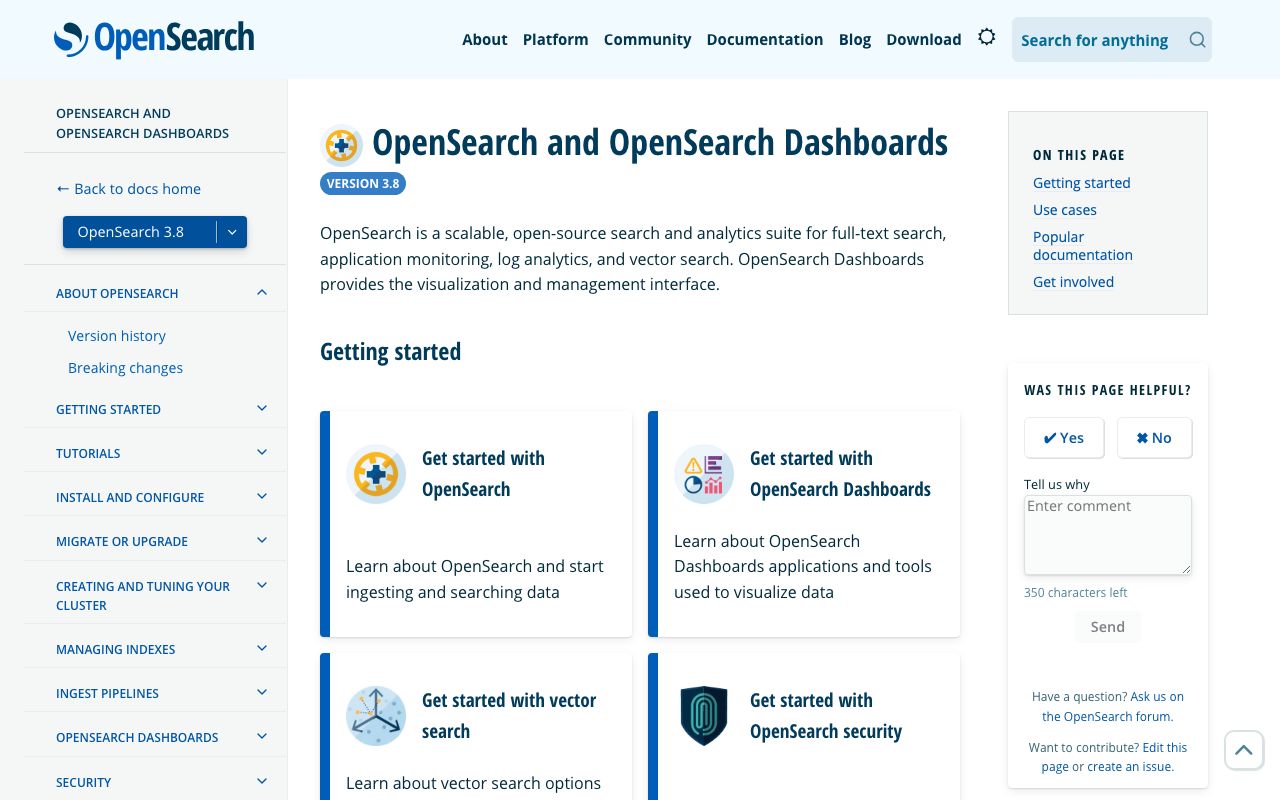Click the OpenSearch security shield icon
The height and width of the screenshot is (800, 1280).
[x=704, y=716]
